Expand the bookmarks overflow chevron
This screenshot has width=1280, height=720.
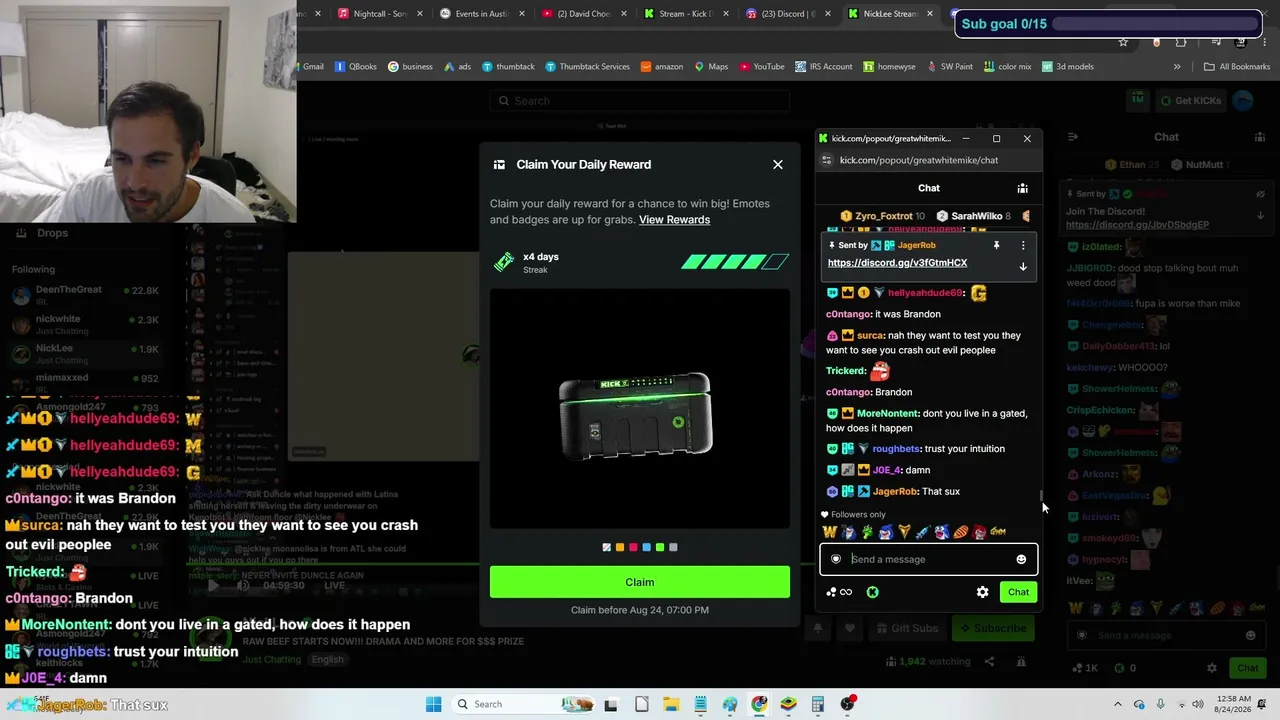coord(1177,67)
